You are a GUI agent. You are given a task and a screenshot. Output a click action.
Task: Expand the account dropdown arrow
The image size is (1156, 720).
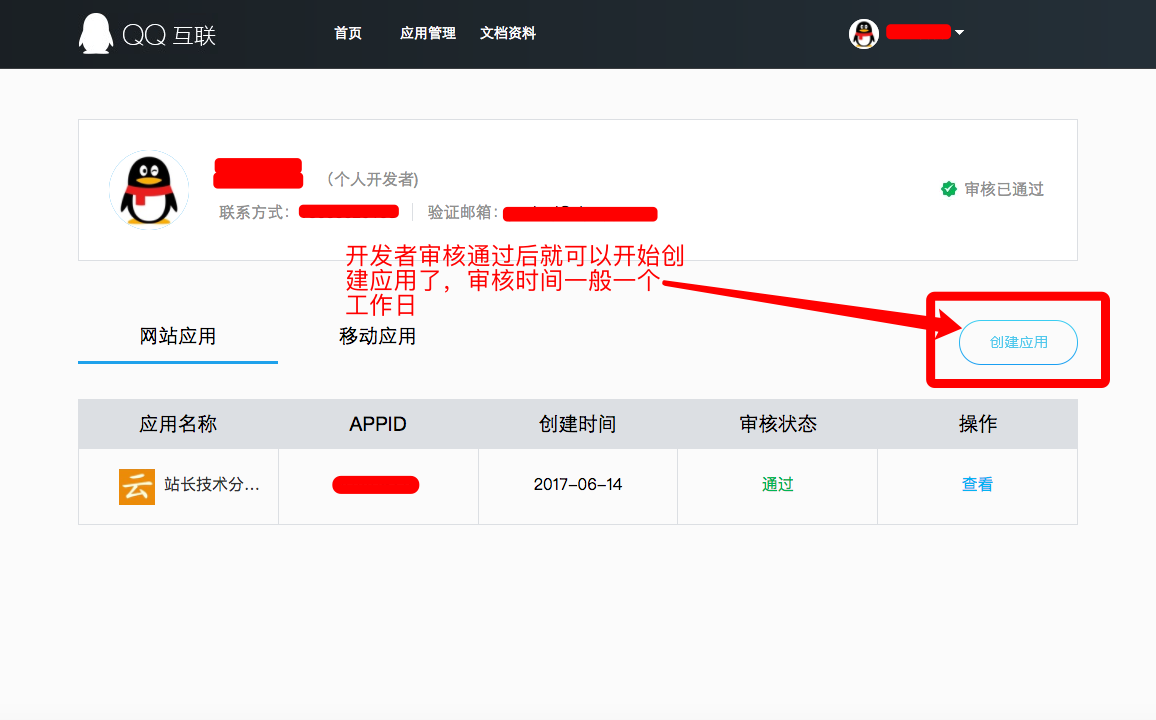pos(959,32)
